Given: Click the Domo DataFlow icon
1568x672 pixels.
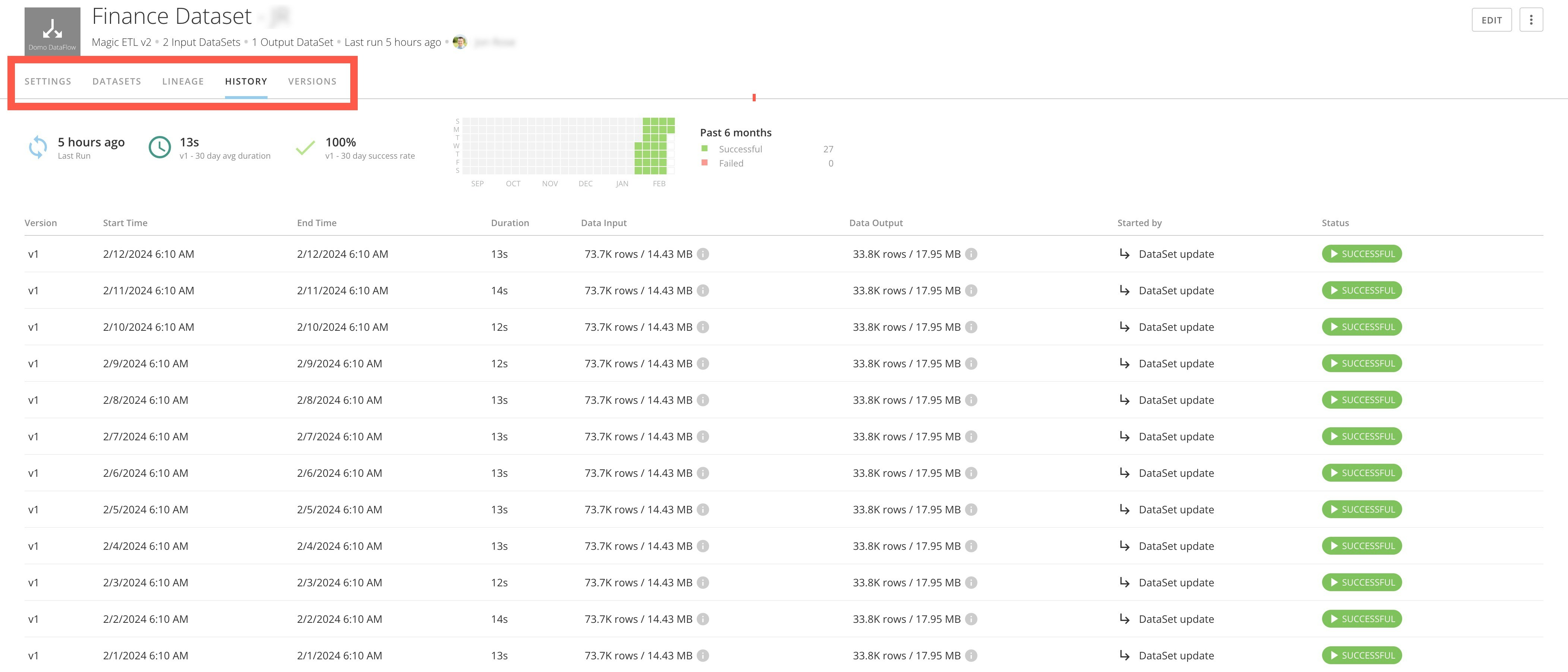Looking at the screenshot, I should click(52, 31).
